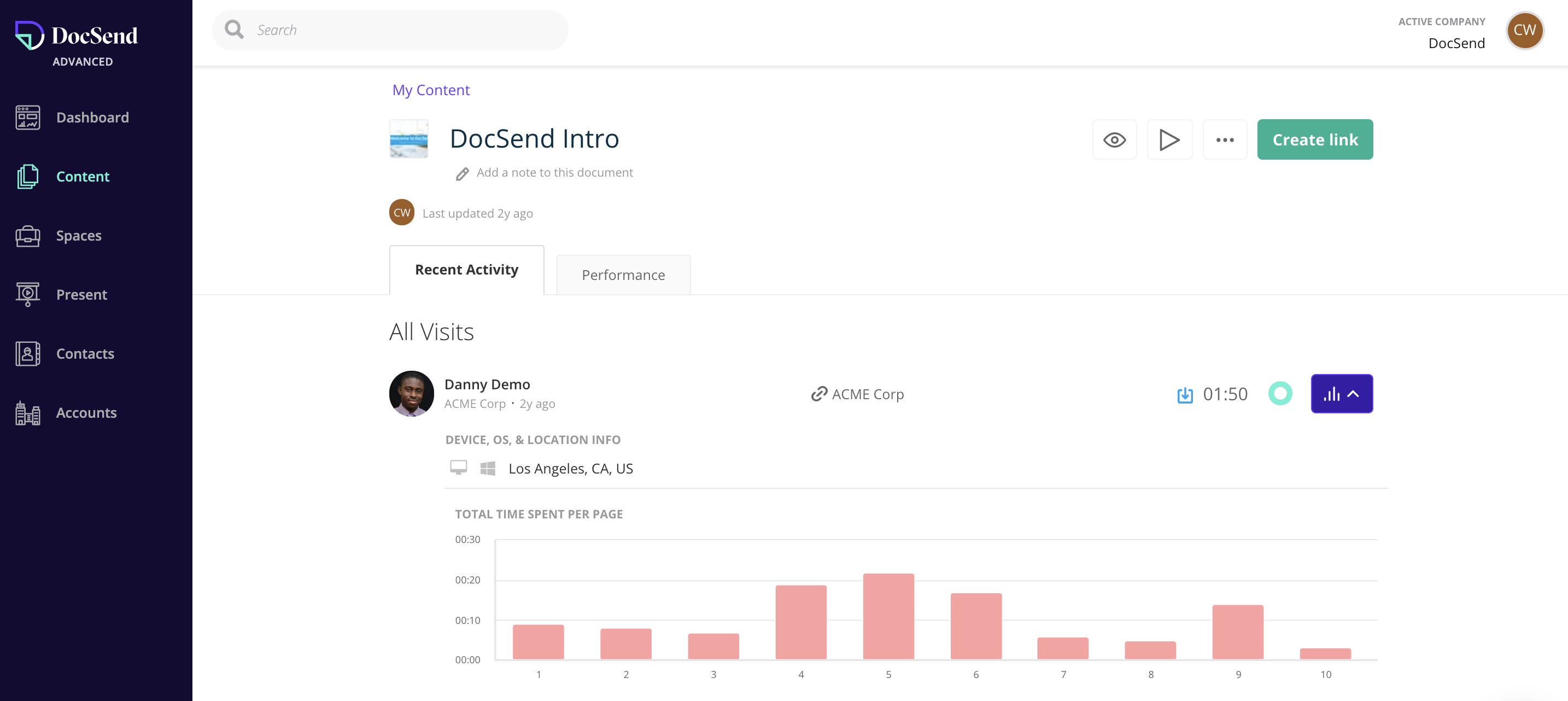Focus the Search input field

pyautogui.click(x=390, y=30)
